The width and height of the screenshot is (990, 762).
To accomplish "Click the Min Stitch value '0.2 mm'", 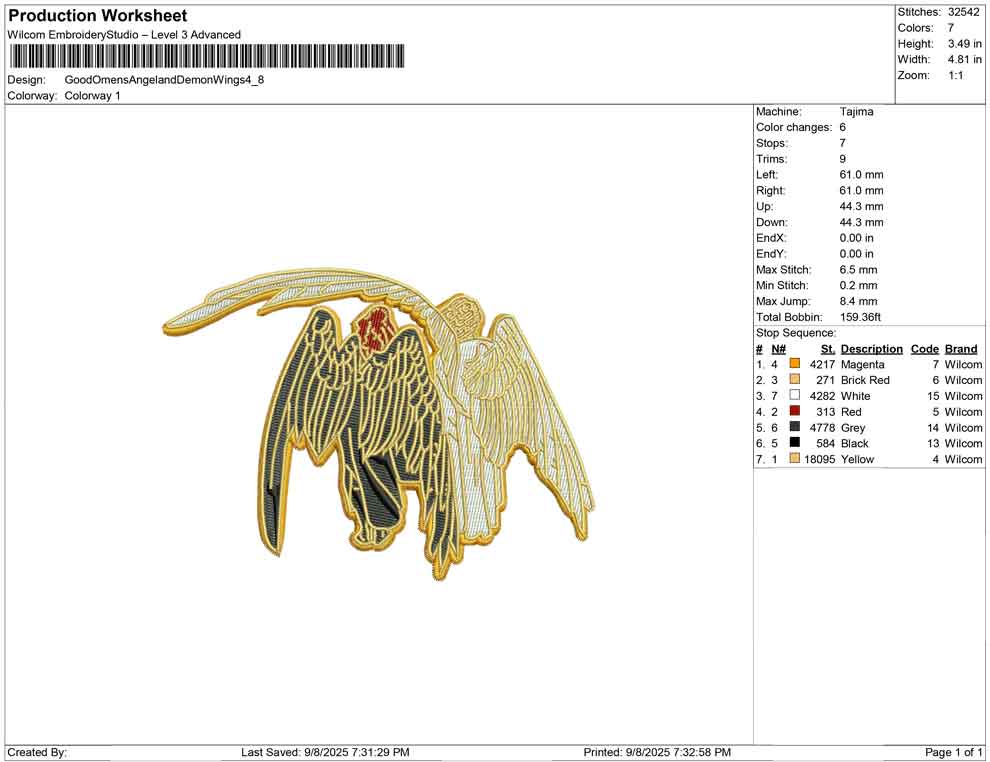I will (x=859, y=285).
